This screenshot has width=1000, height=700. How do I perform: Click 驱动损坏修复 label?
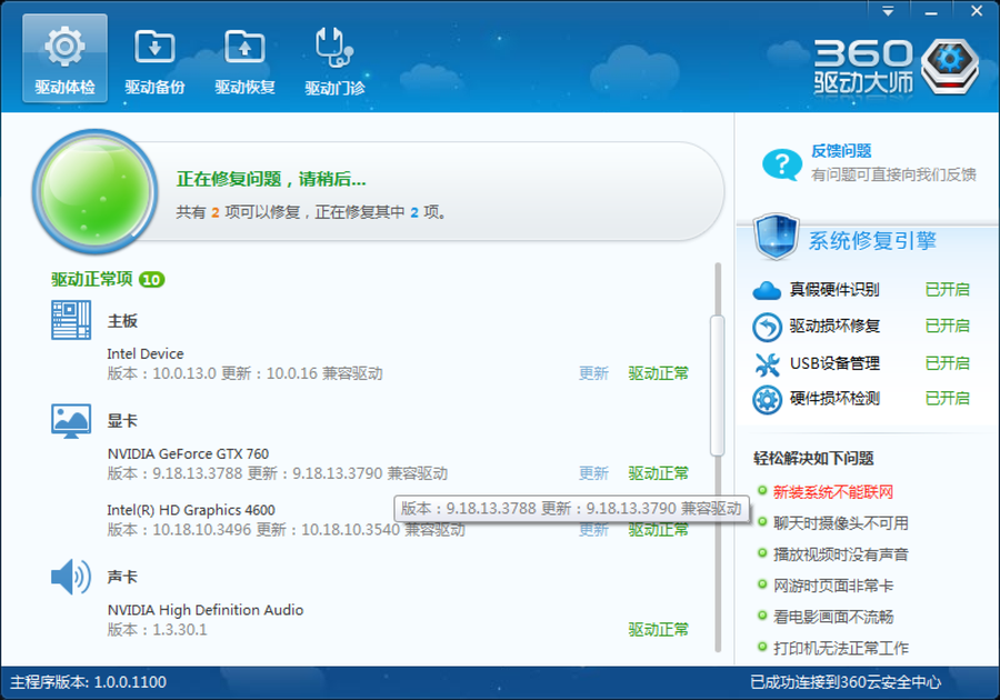(x=834, y=326)
